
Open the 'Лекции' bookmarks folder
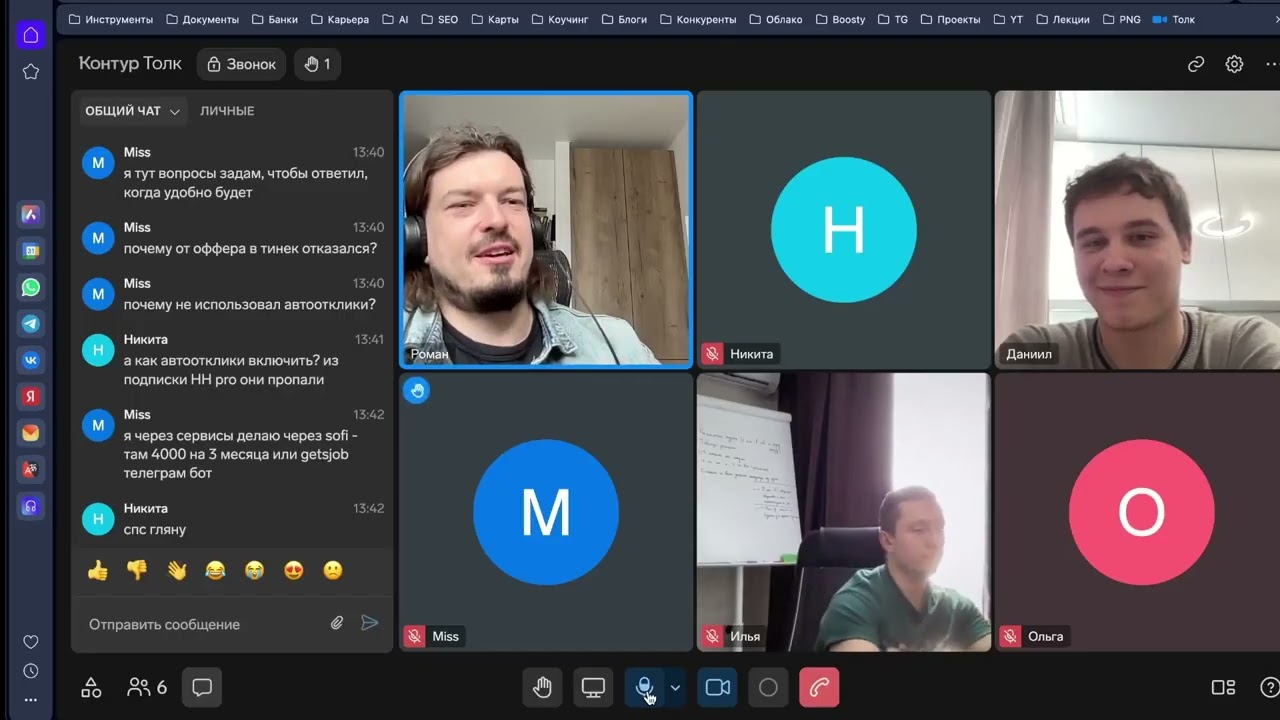pos(1062,19)
